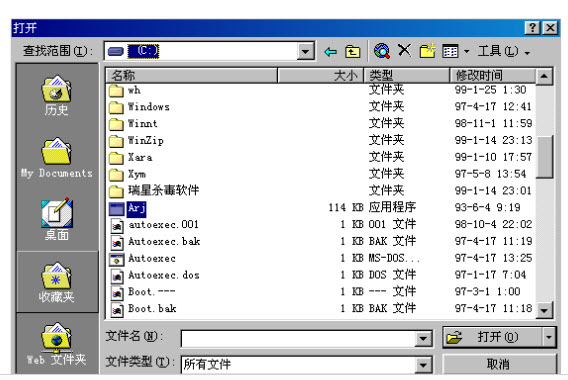Click the MS-DOS... type cell
The width and height of the screenshot is (568, 380).
(394, 258)
